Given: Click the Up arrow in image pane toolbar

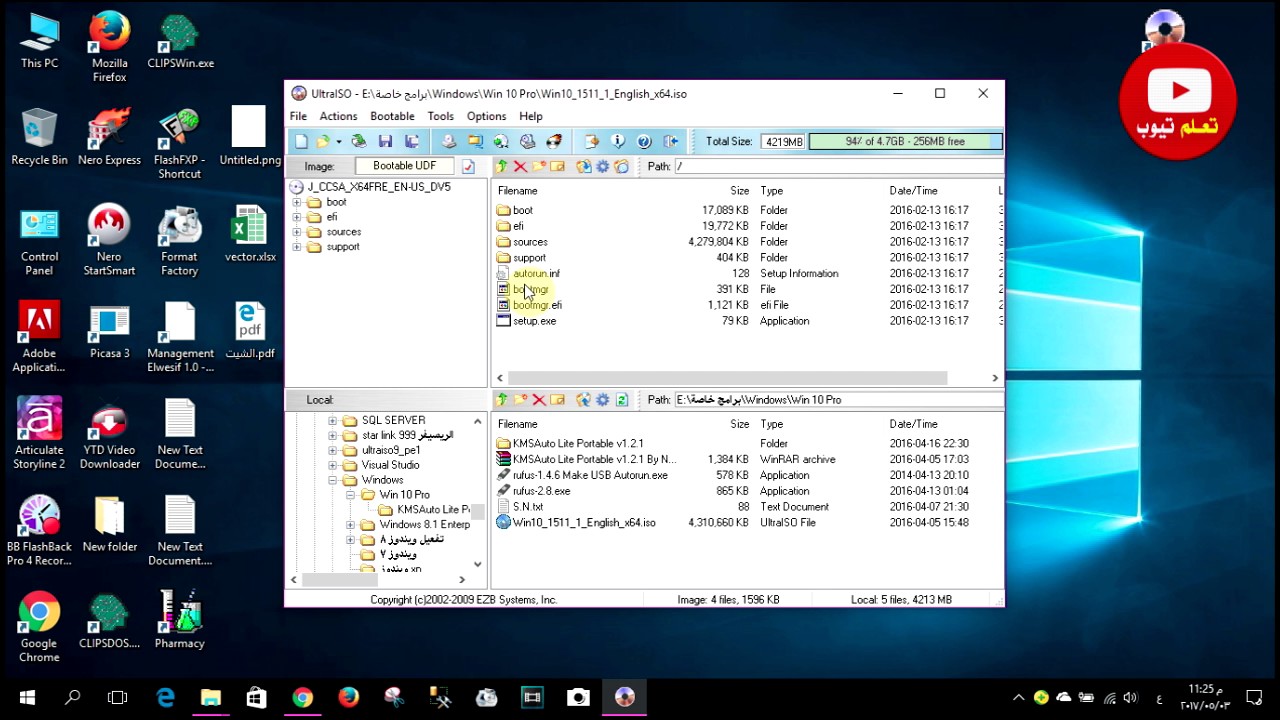Looking at the screenshot, I should pos(502,167).
